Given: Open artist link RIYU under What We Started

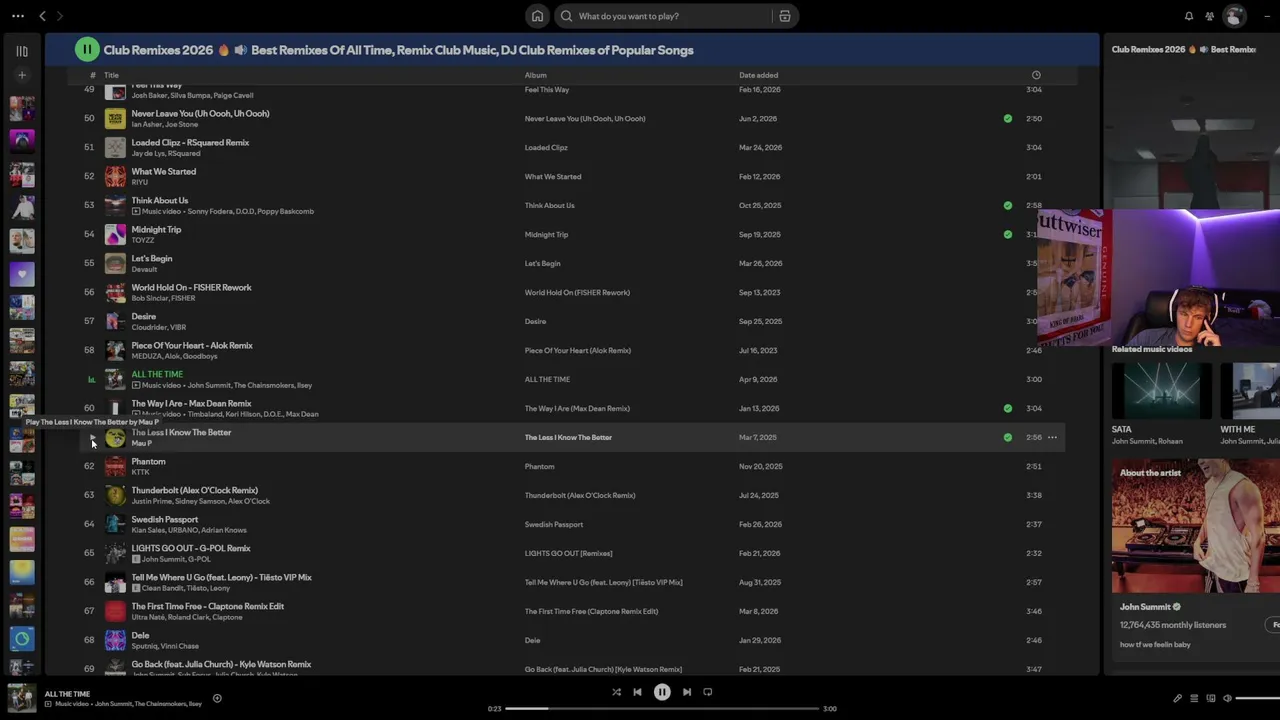Looking at the screenshot, I should [140, 182].
